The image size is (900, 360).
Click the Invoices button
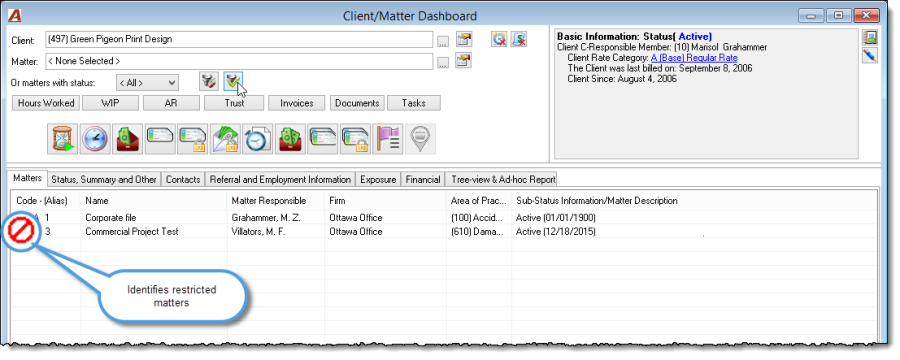click(x=297, y=103)
